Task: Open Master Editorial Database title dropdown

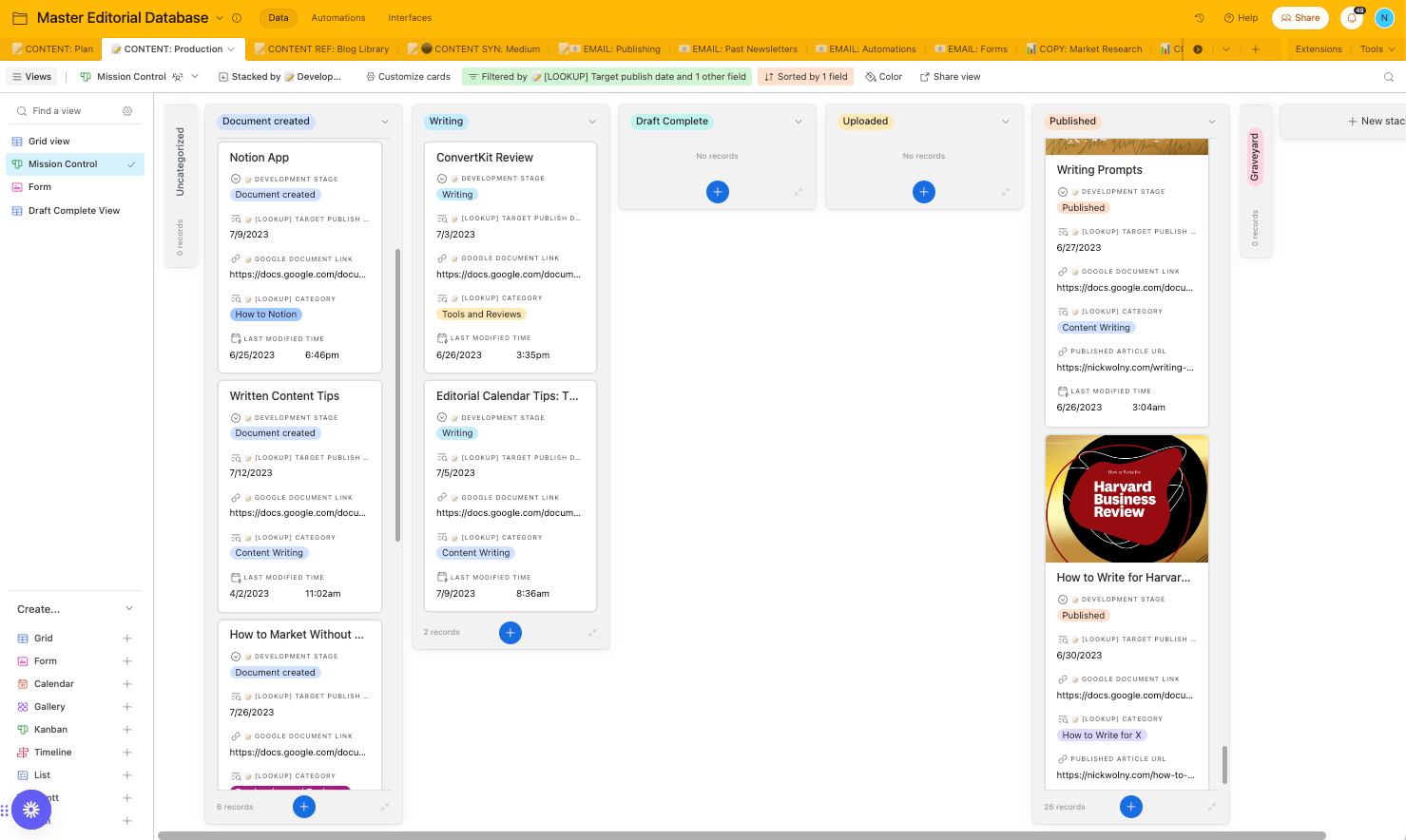Action: [220, 18]
